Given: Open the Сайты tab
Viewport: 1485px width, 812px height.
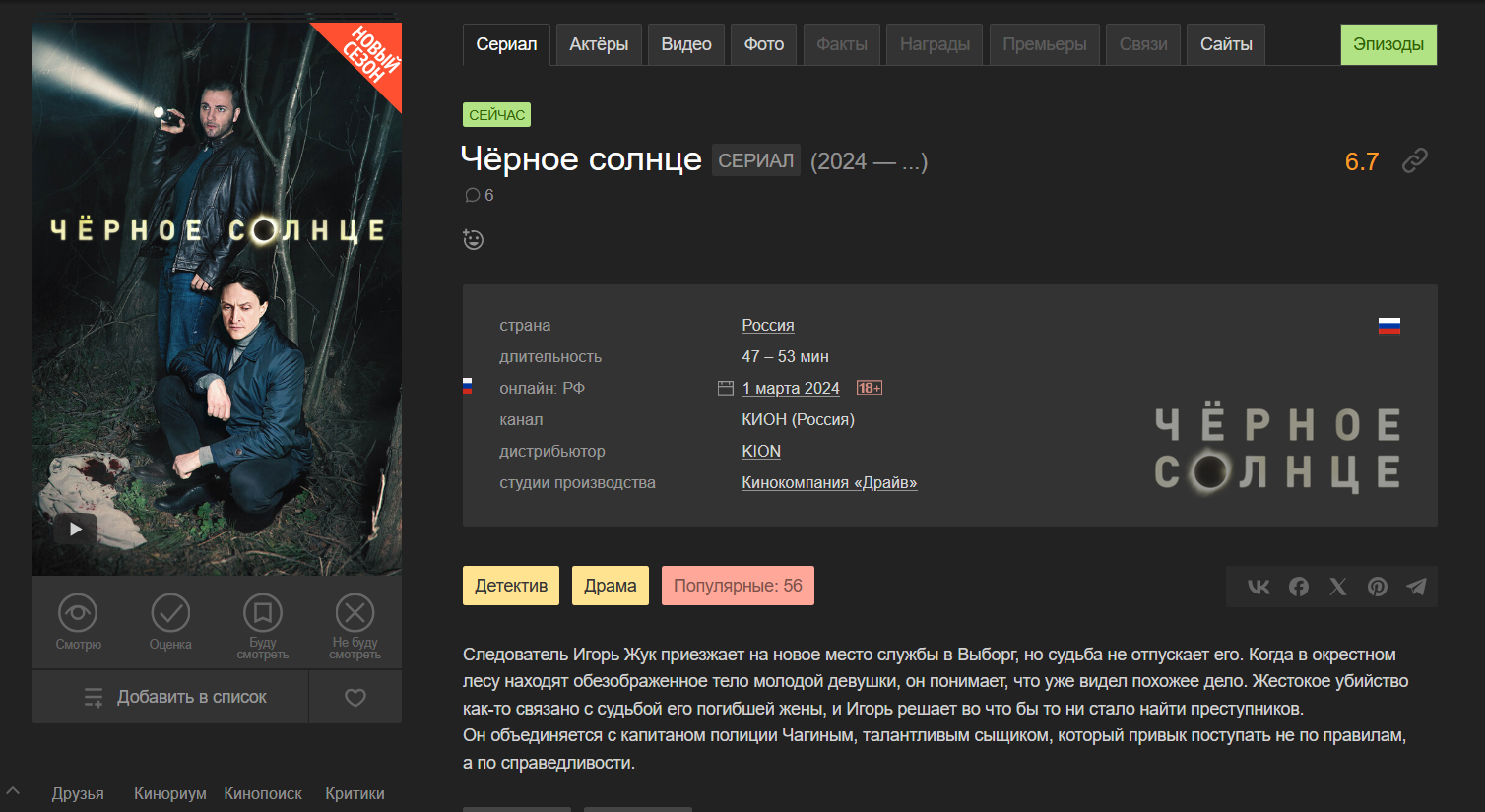Looking at the screenshot, I should (1226, 44).
